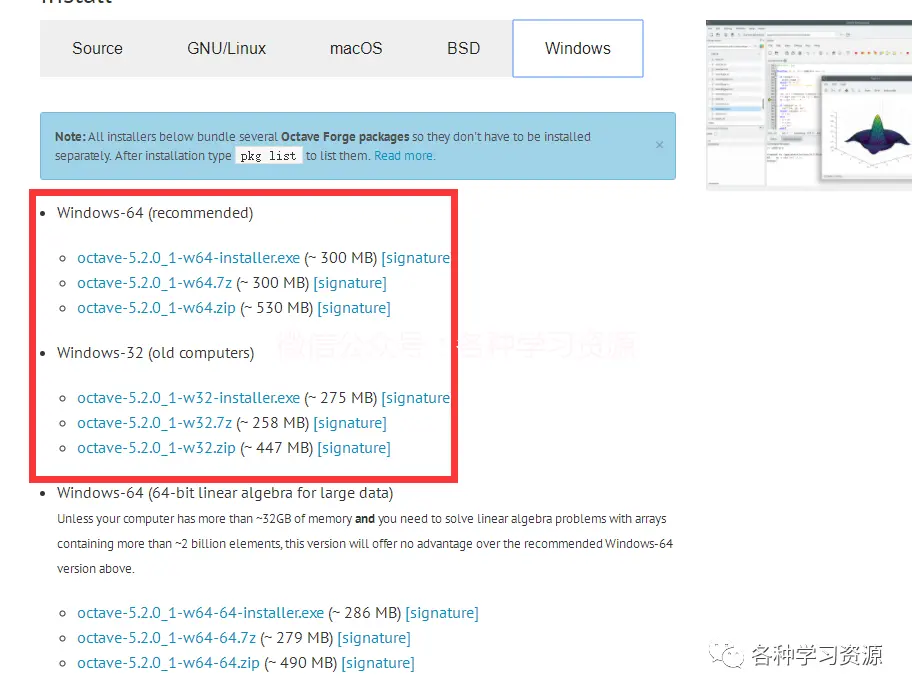Open signature for w64-64-installer.exe
This screenshot has width=912, height=695.
point(442,613)
